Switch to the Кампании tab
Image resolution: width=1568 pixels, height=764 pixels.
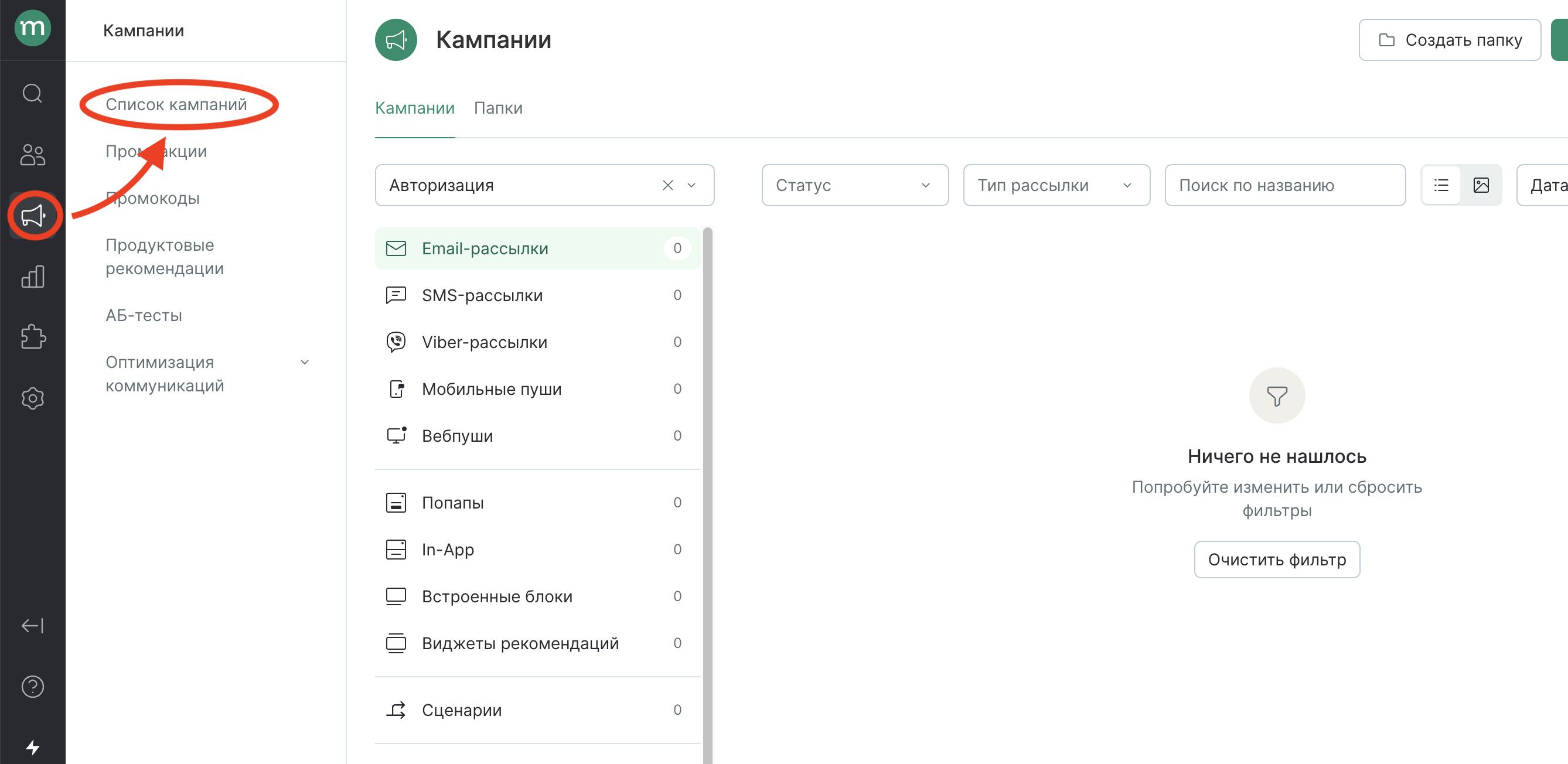coord(414,108)
